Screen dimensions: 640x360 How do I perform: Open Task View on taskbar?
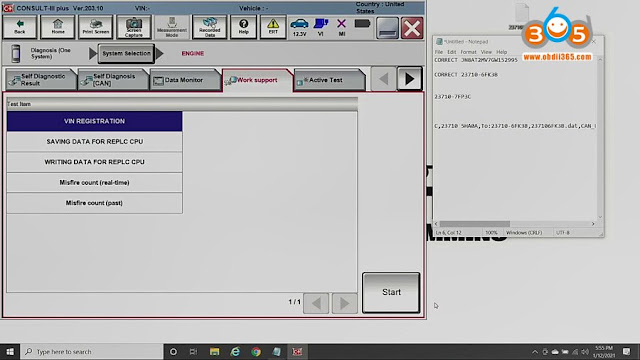tap(193, 351)
